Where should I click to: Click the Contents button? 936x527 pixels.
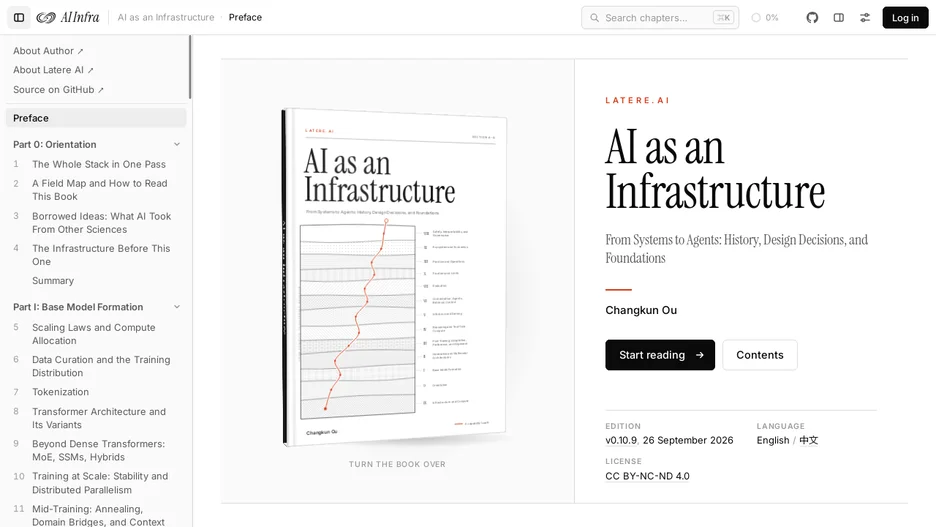point(759,355)
